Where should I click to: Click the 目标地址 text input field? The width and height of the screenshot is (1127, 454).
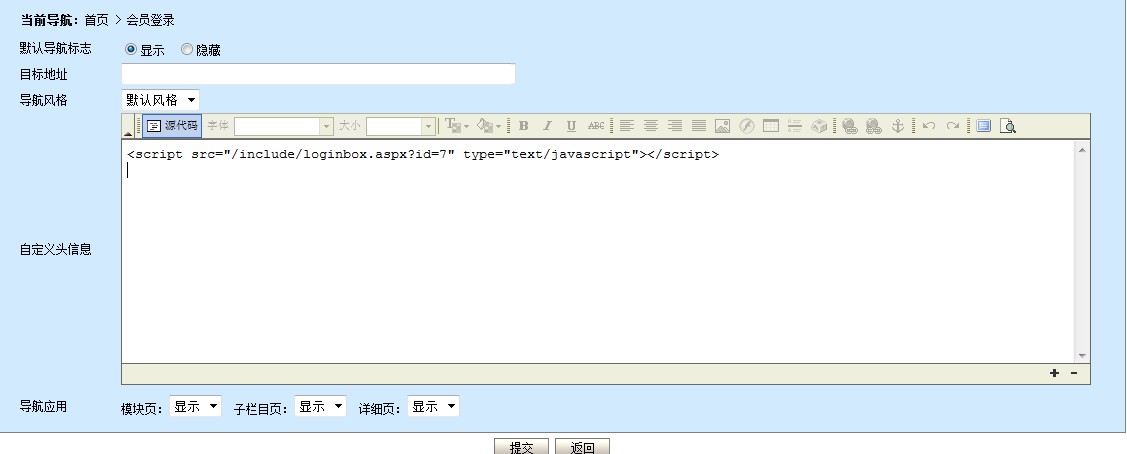pos(318,74)
